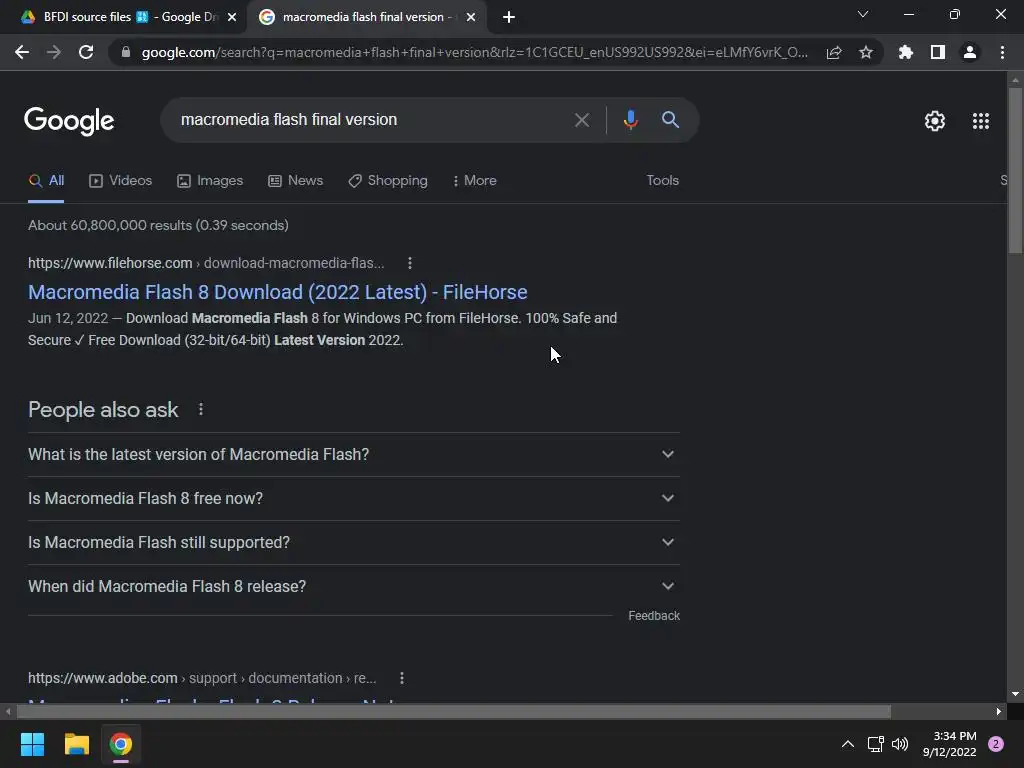The height and width of the screenshot is (768, 1024).
Task: Open File Explorer from the taskbar
Action: coord(76,744)
